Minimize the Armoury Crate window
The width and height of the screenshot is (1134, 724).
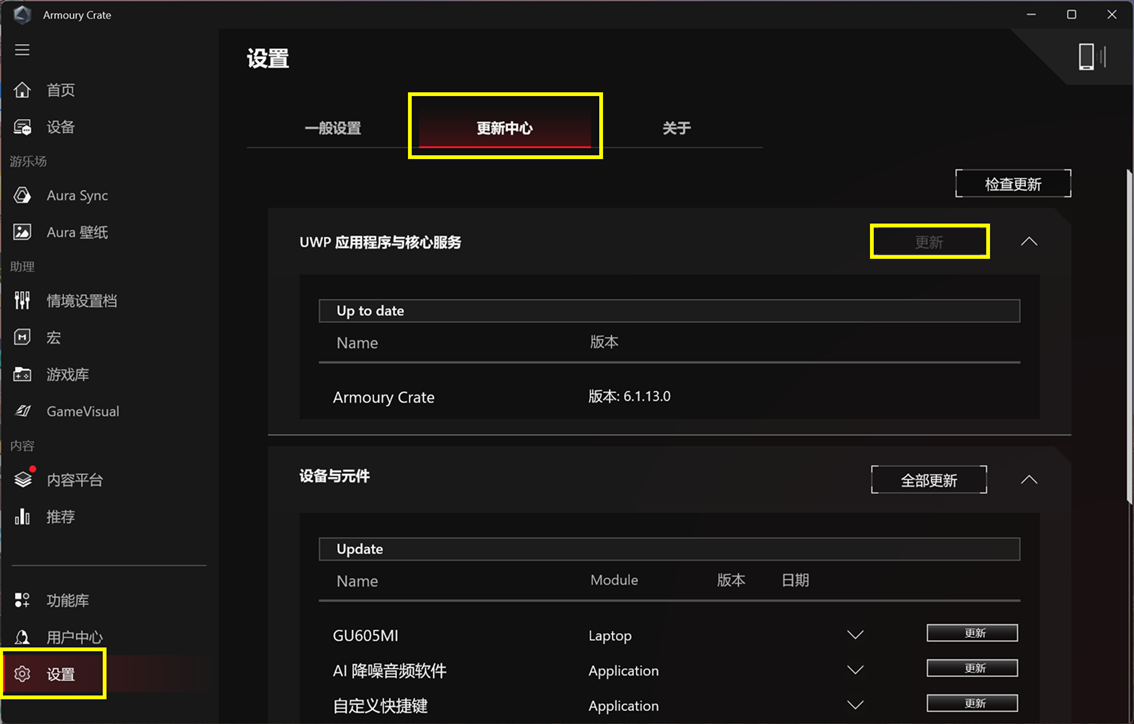1031,14
